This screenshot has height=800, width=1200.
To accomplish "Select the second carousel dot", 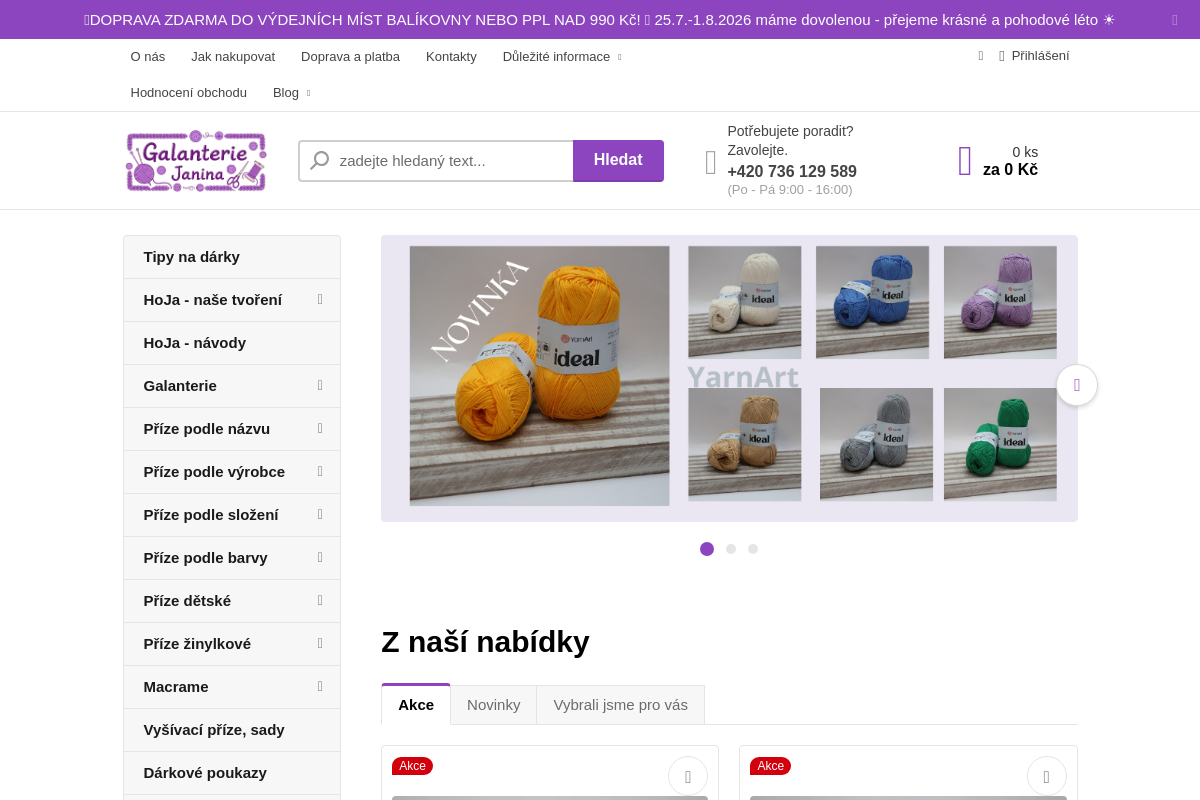I will point(731,549).
